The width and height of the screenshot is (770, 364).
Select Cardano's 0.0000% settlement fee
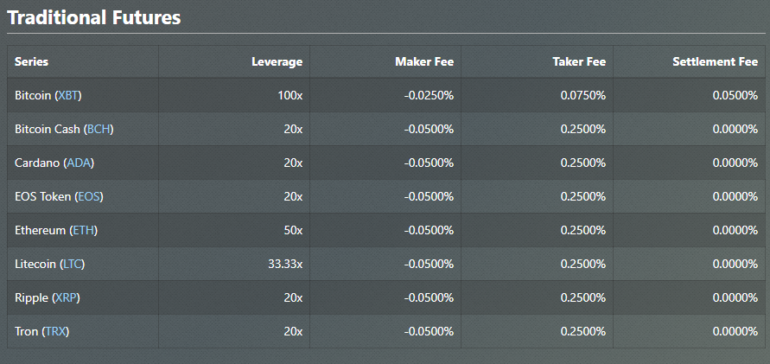click(735, 163)
